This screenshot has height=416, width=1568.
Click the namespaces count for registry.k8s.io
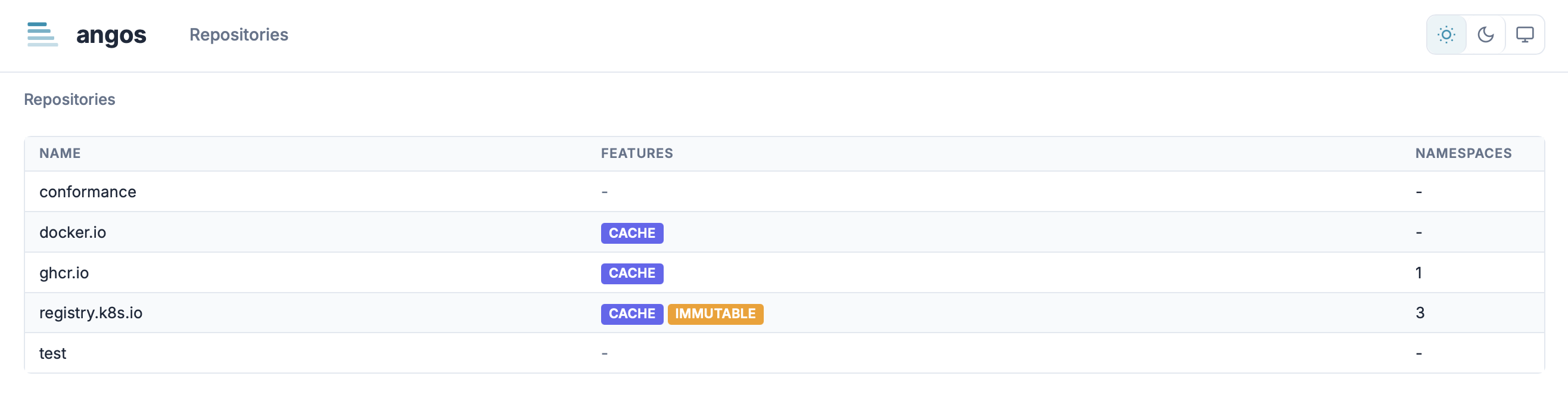pos(1420,312)
